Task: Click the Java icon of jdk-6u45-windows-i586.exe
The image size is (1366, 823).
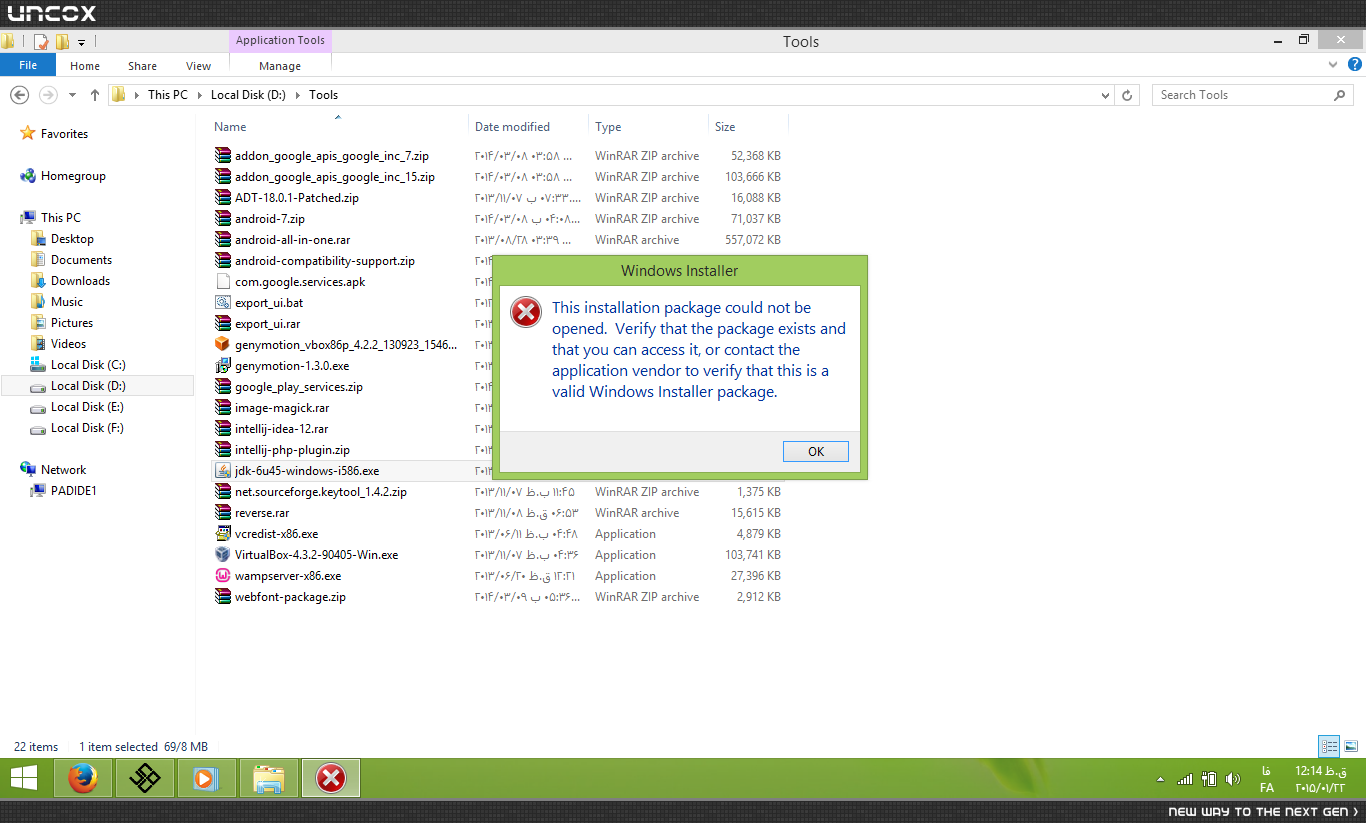Action: [x=223, y=471]
